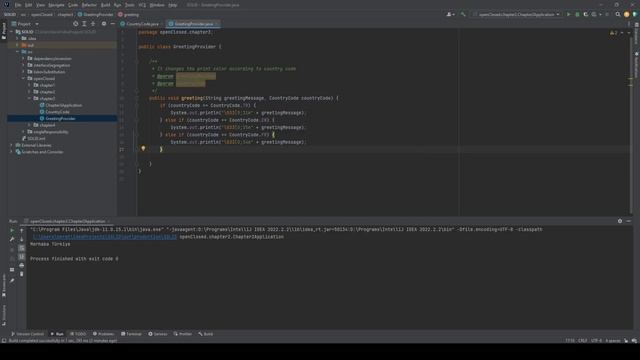Viewport: 640px width, 360px height.
Task: Click Run with Coverage icon
Action: [x=586, y=14]
